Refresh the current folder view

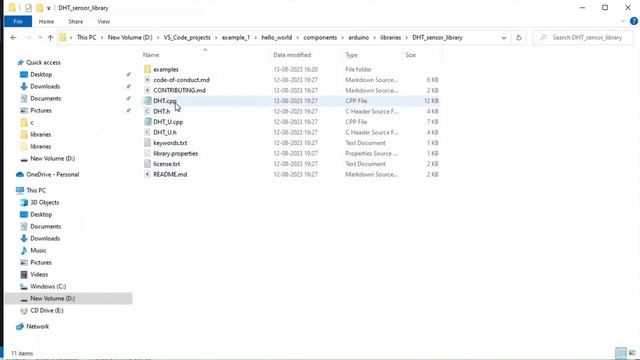point(519,38)
